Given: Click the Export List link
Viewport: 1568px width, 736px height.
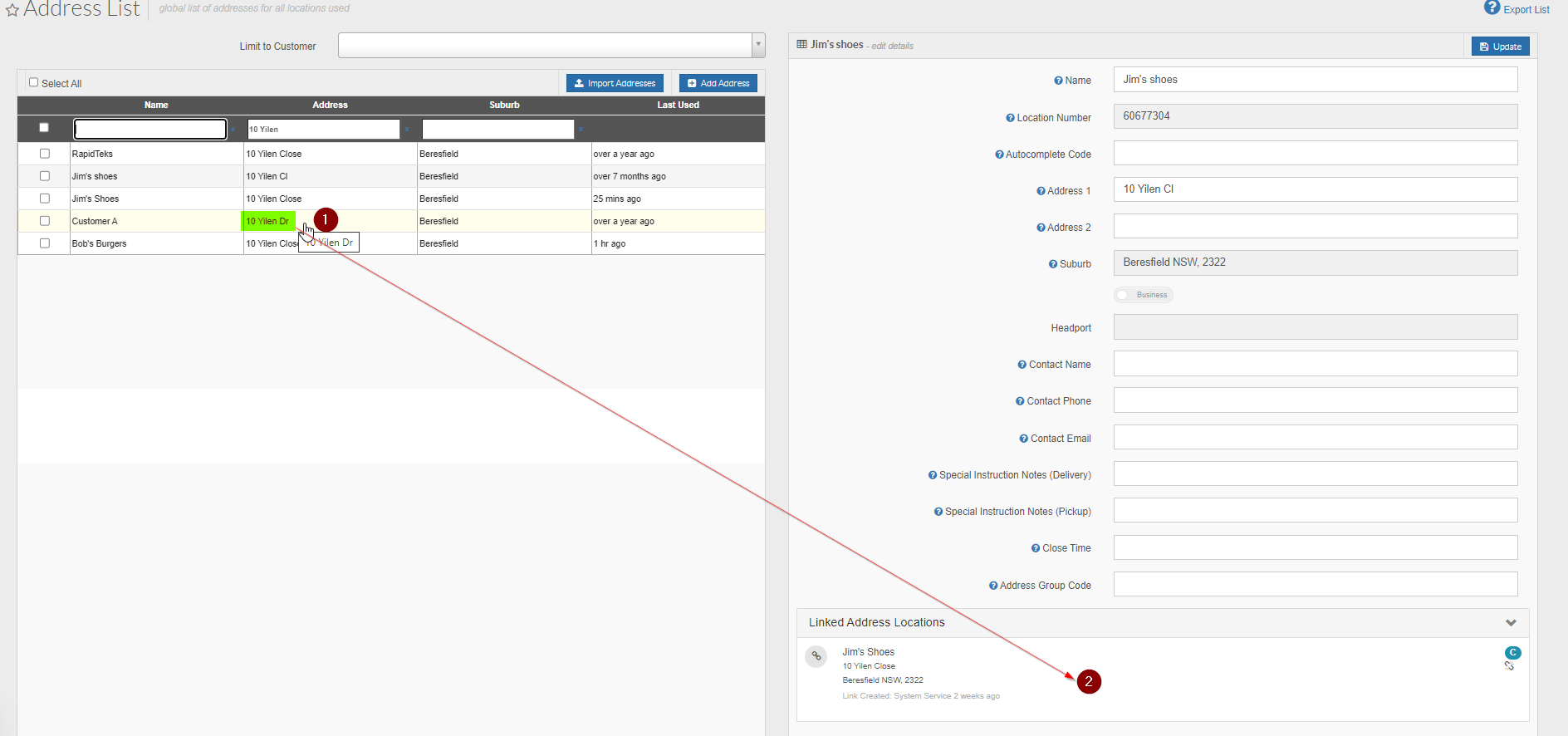Looking at the screenshot, I should coord(1526,10).
